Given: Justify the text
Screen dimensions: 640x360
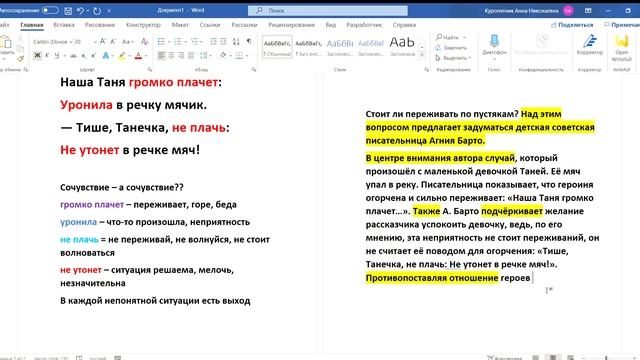Looking at the screenshot, I should pyautogui.click(x=191, y=56).
